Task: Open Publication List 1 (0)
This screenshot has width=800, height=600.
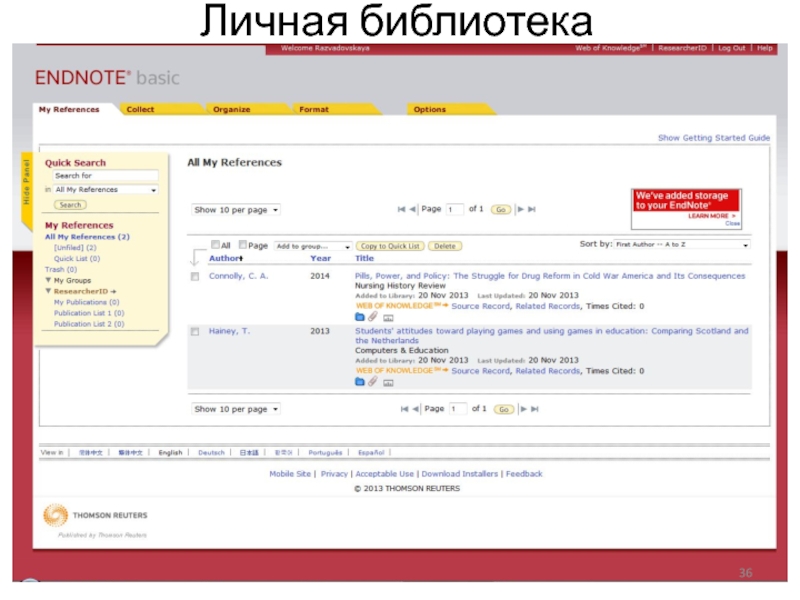Action: tap(89, 313)
